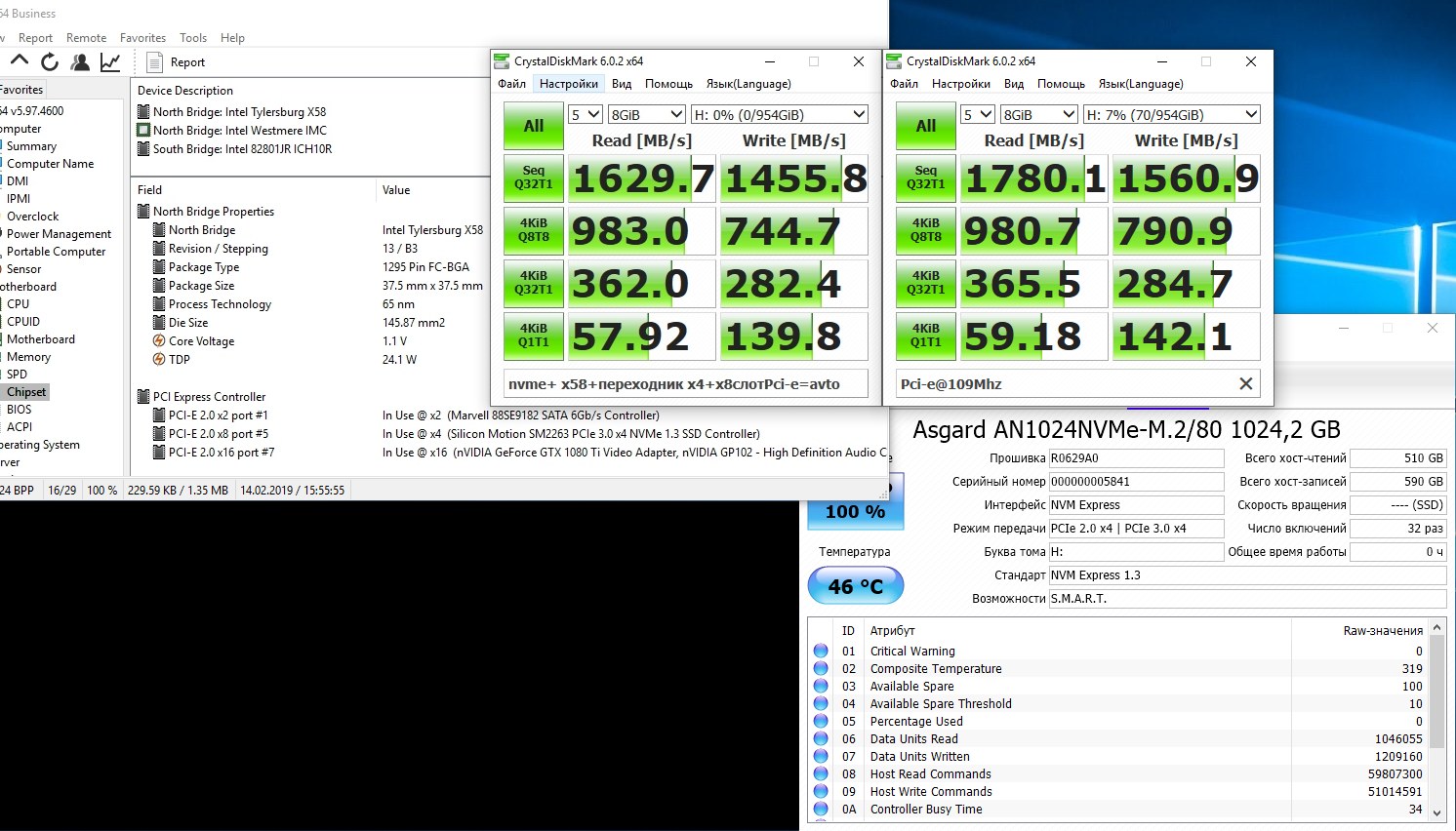Viewport: 1456px width, 831px height.
Task: Click the user silhouette icon in AIDA64 toolbar
Action: coord(80,61)
